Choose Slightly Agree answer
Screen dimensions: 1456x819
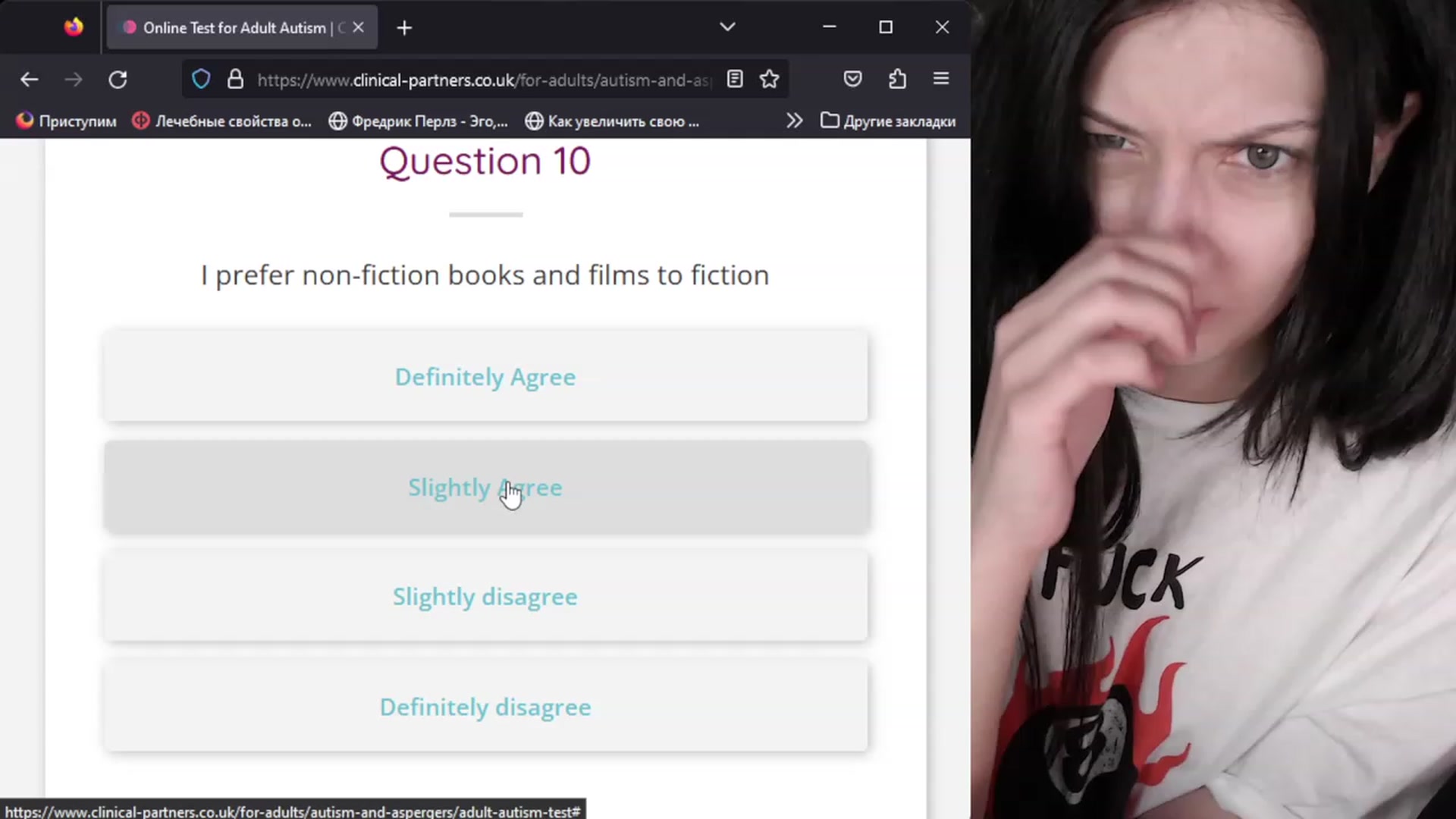click(x=485, y=487)
